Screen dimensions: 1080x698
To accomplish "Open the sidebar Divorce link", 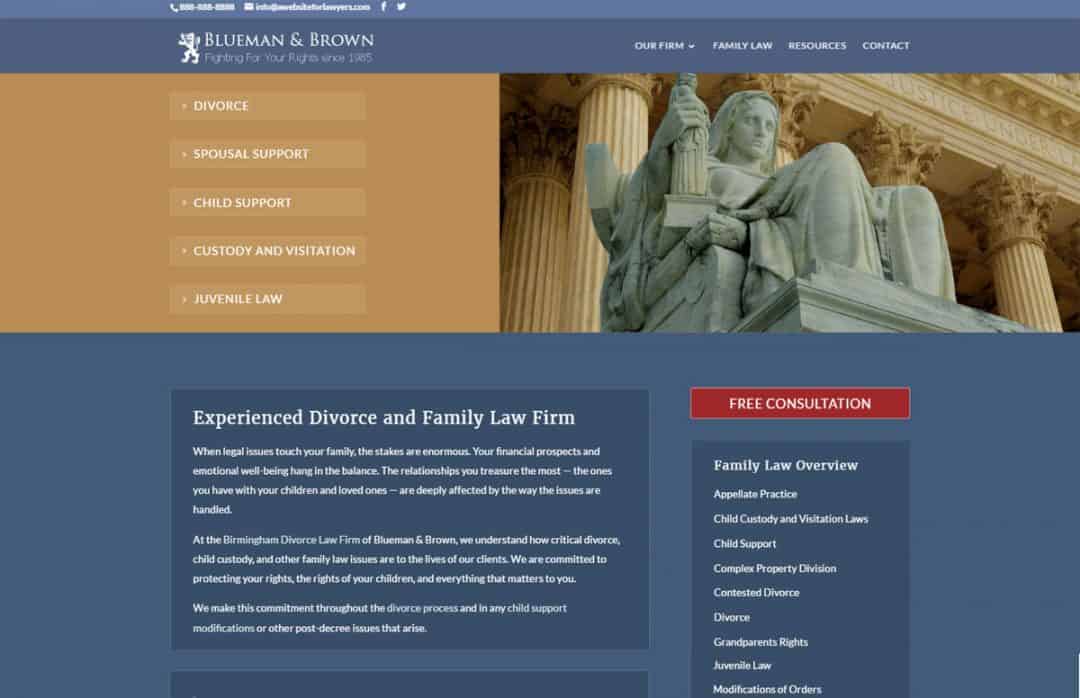I will 731,617.
